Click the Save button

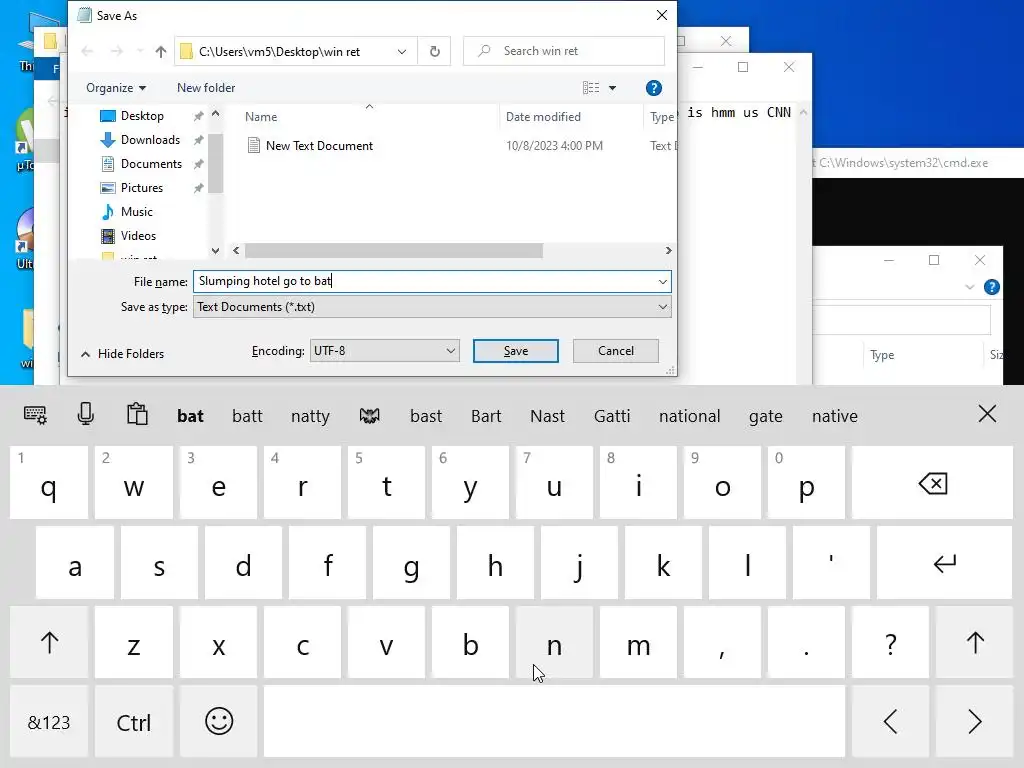515,351
